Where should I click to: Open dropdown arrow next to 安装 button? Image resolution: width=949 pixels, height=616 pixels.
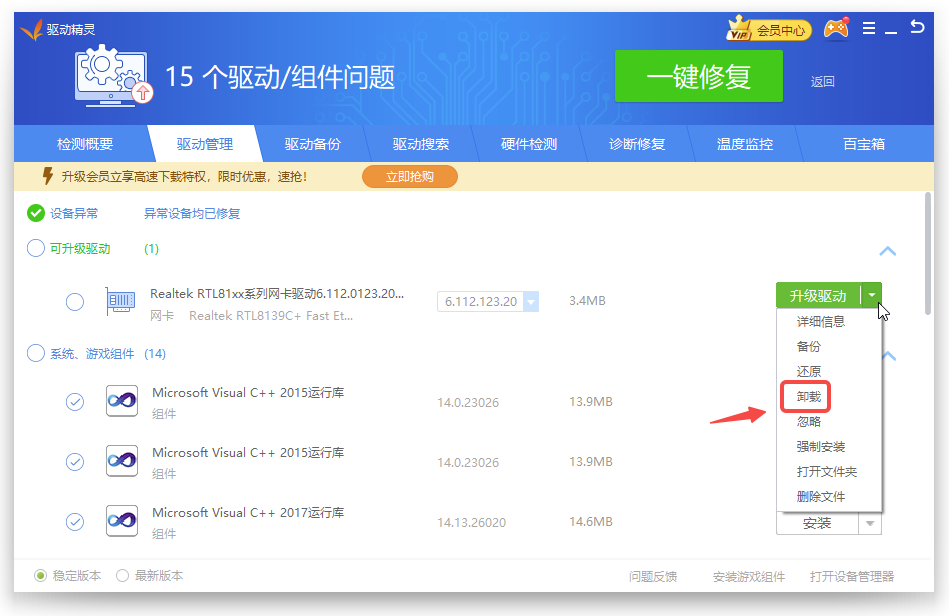pos(870,523)
